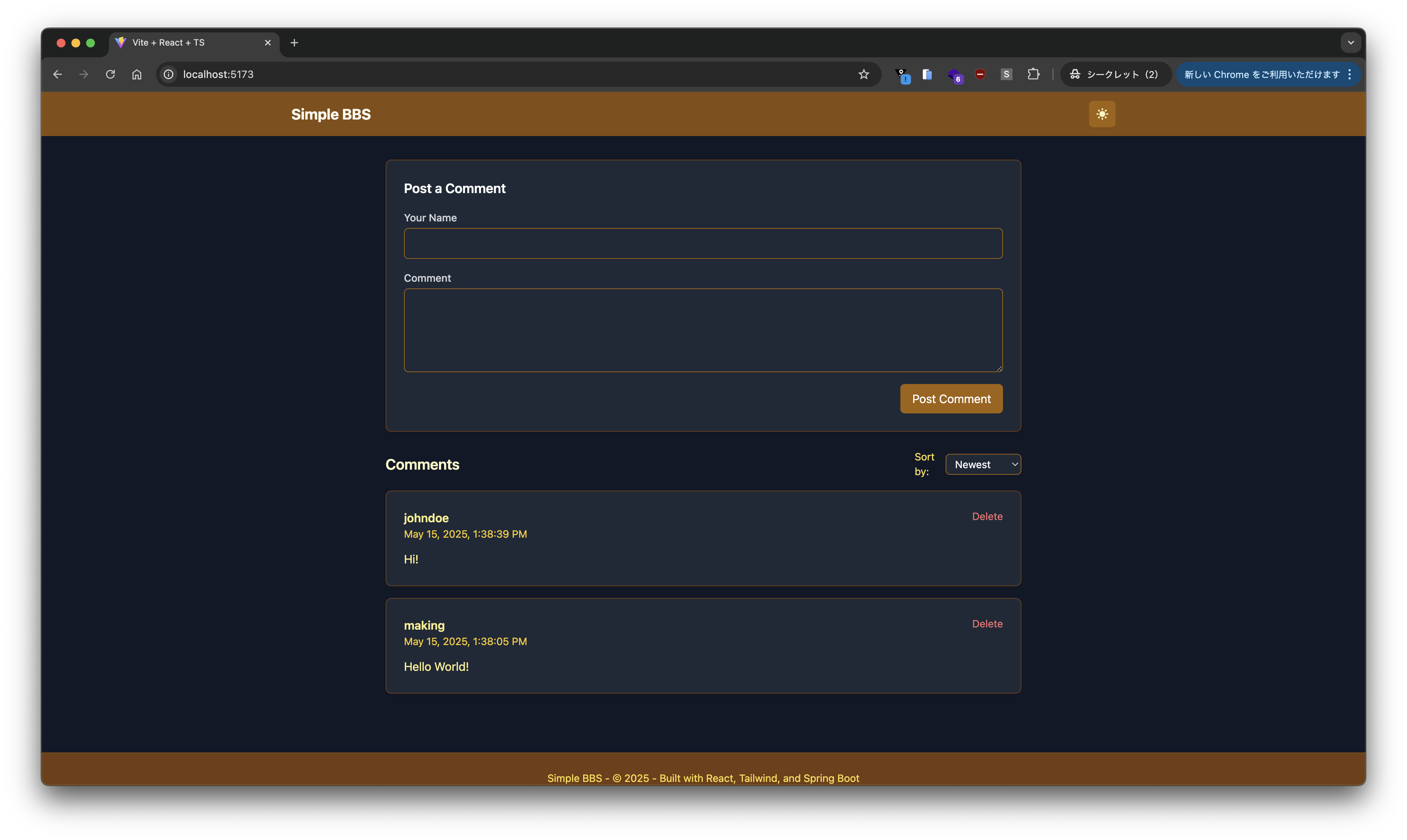The height and width of the screenshot is (840, 1407).
Task: Bookmark this page with the star icon
Action: 863,74
